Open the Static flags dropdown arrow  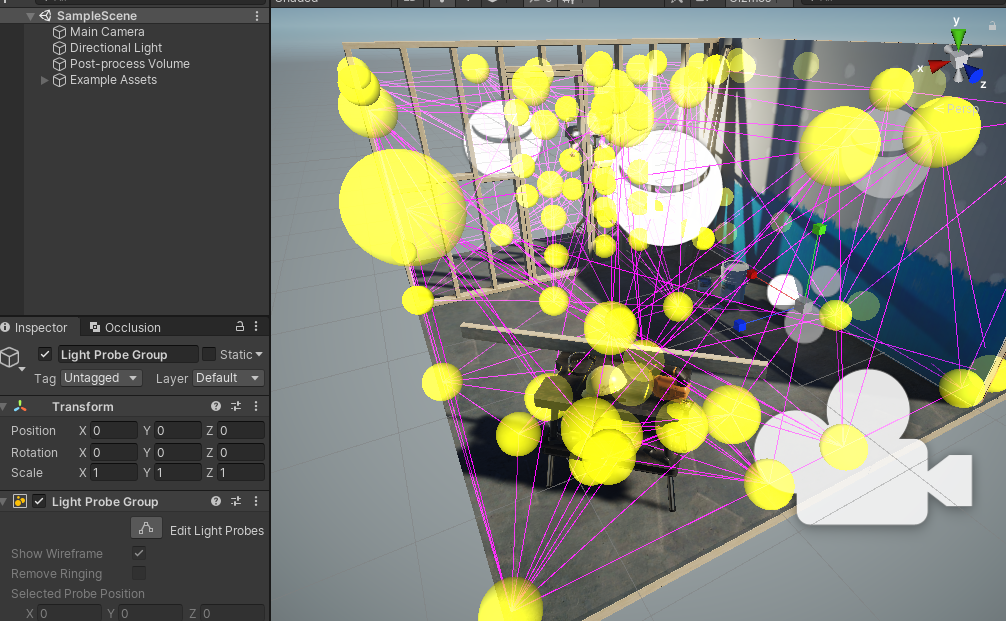(x=259, y=354)
